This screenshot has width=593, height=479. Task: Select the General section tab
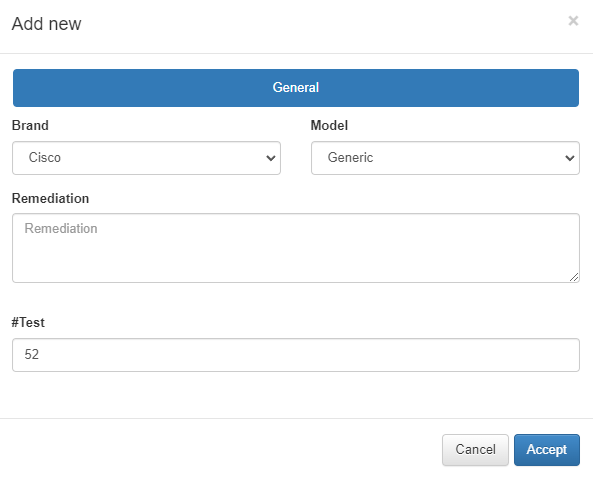(x=296, y=88)
